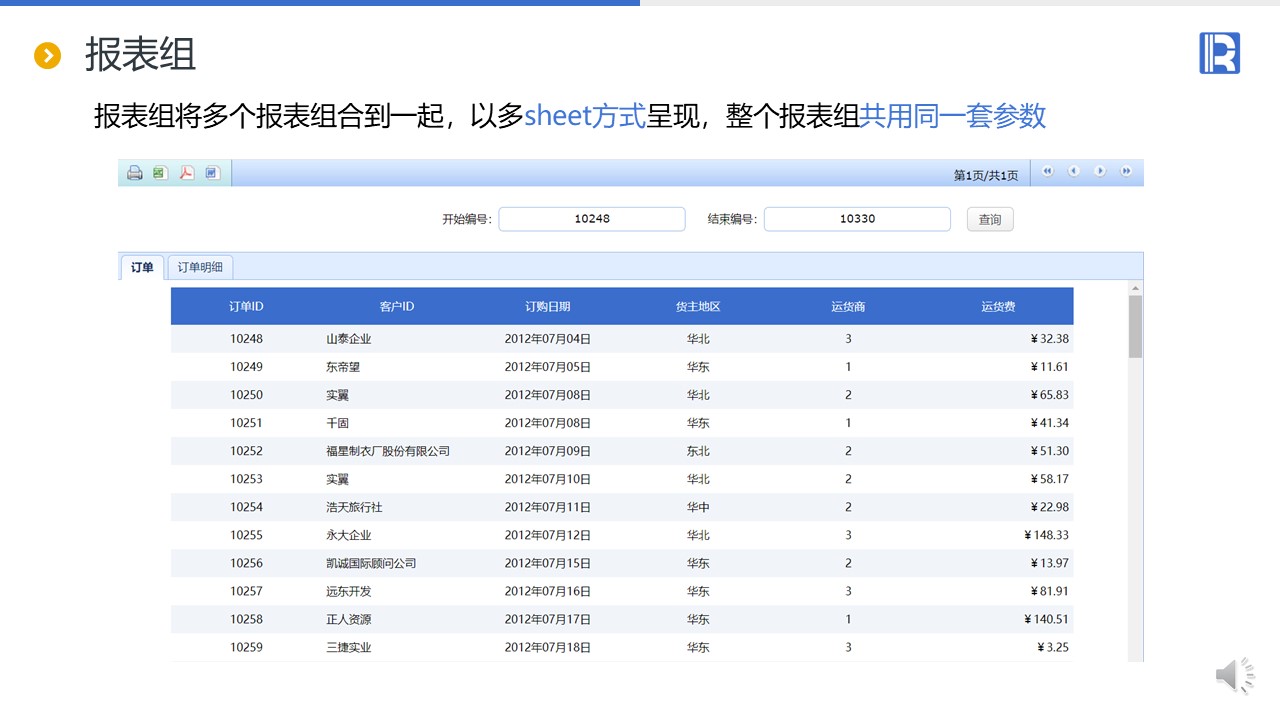Click the table's vertical scrollbar thumb

(x=1135, y=326)
